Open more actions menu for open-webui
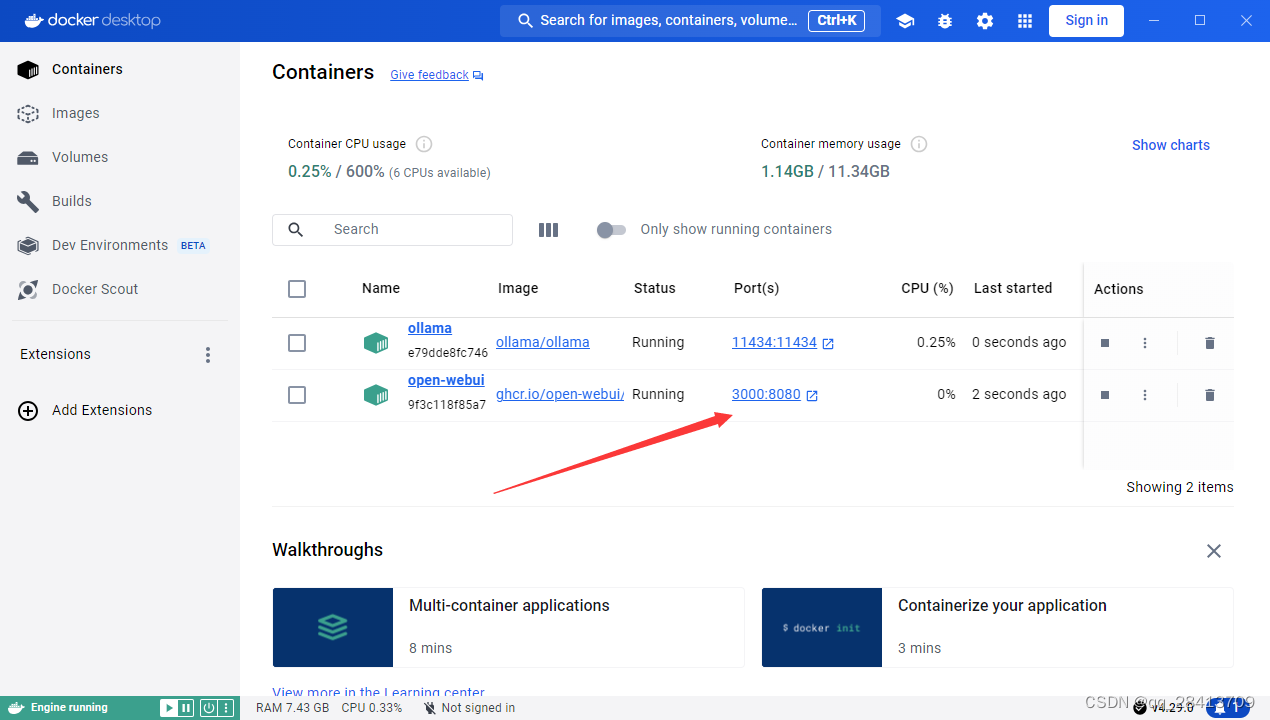This screenshot has height=720, width=1270. tap(1145, 395)
